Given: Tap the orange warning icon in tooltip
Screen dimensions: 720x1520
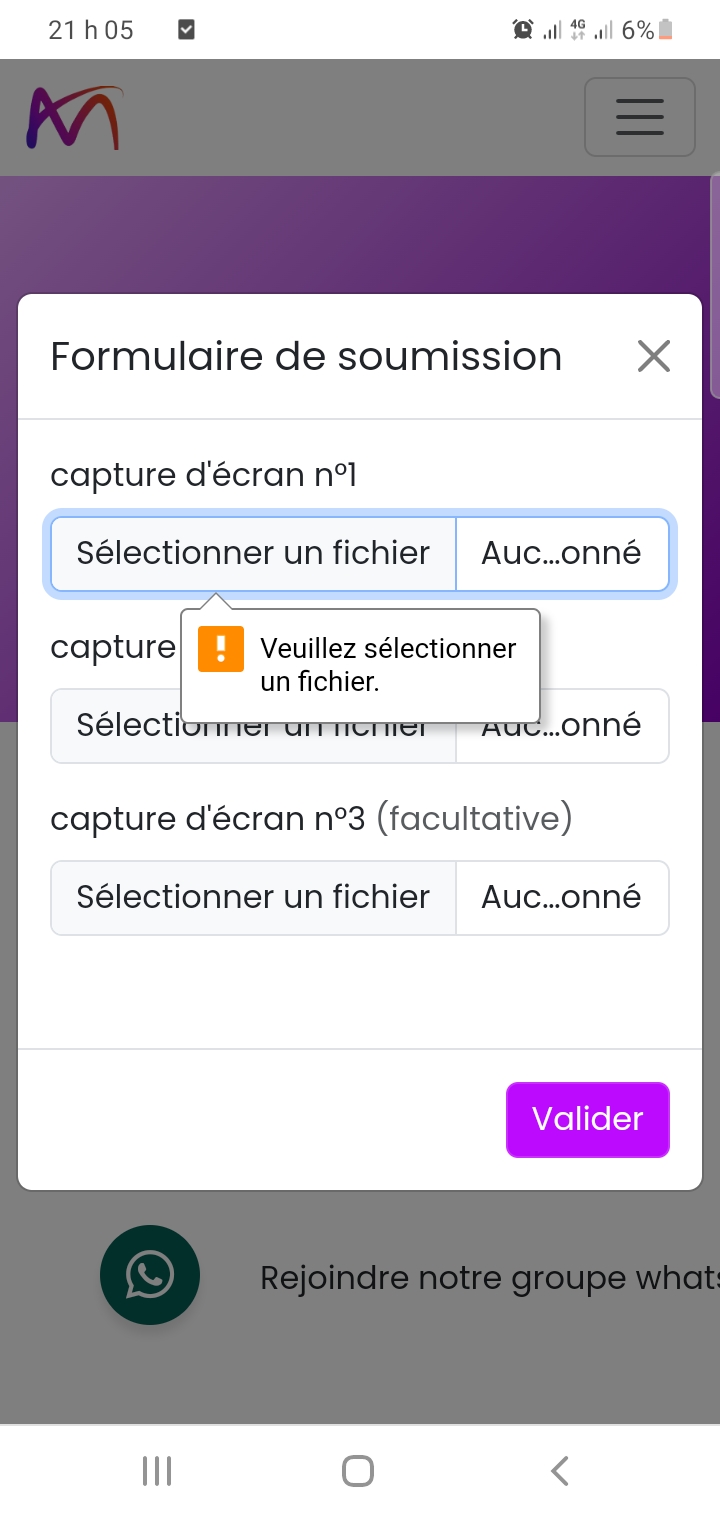Looking at the screenshot, I should pyautogui.click(x=221, y=649).
